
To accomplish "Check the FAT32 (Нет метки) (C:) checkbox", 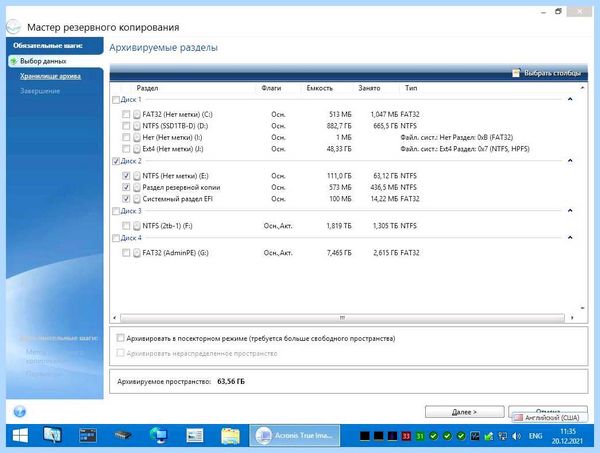I will [x=126, y=114].
